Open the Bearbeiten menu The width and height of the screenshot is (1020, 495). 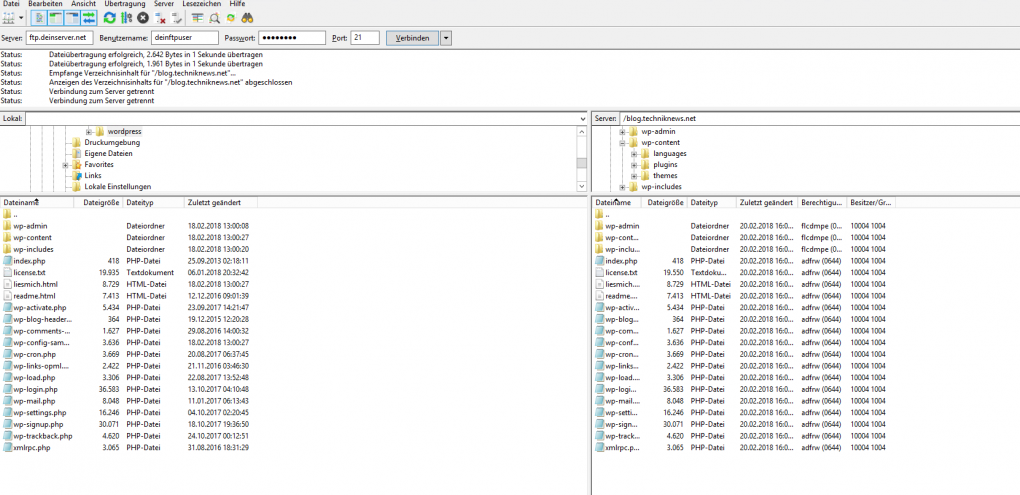point(46,4)
